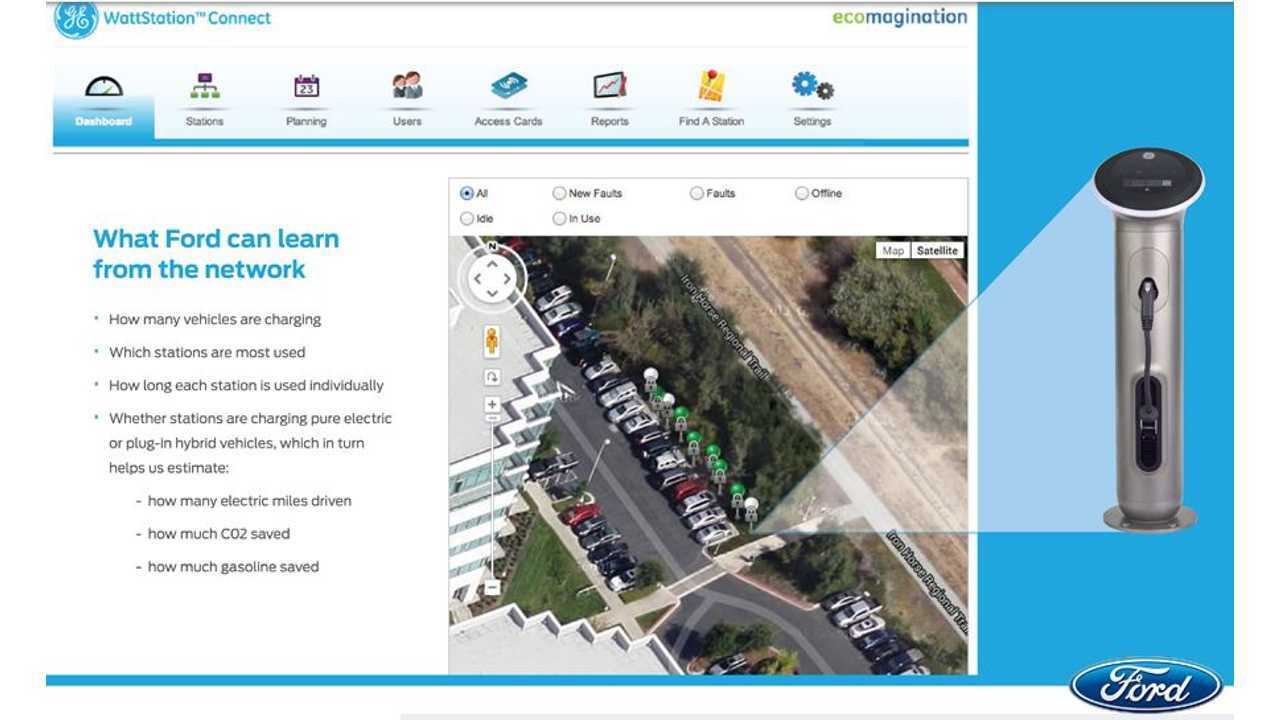Click the map pan navigation control
The width and height of the screenshot is (1280, 720).
pos(492,279)
